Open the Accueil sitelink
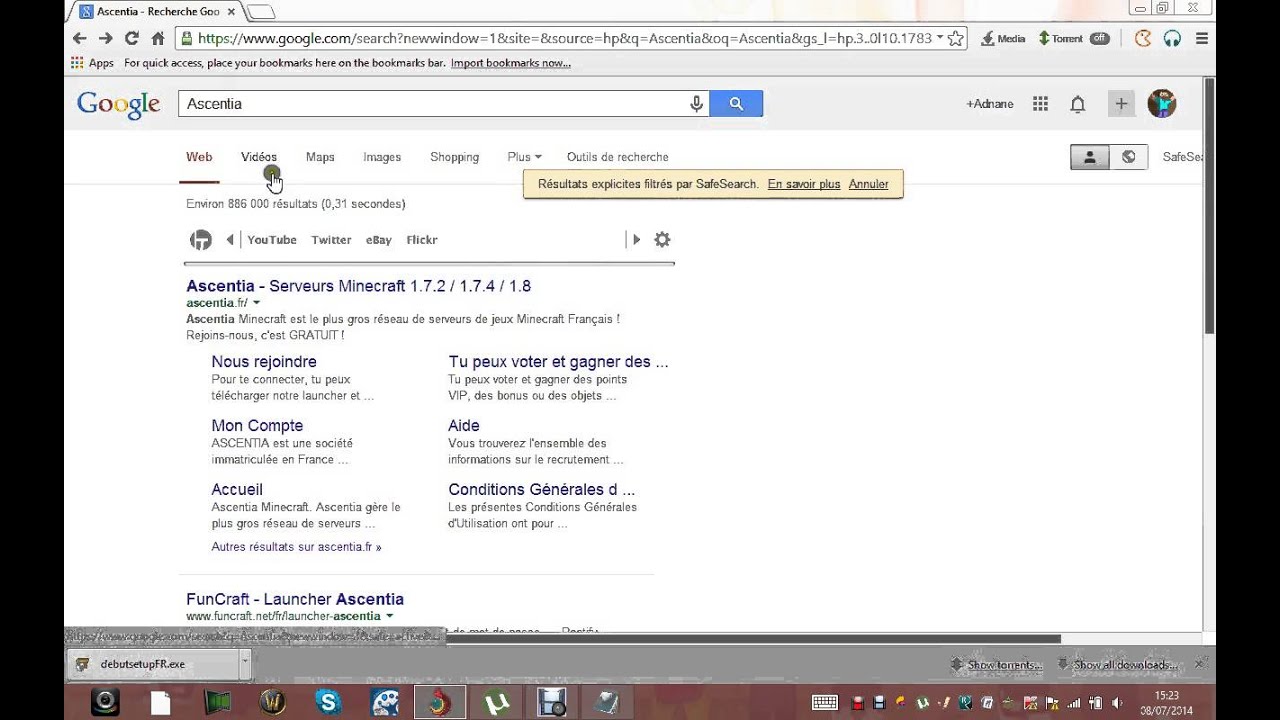This screenshot has height=720, width=1280. (237, 490)
